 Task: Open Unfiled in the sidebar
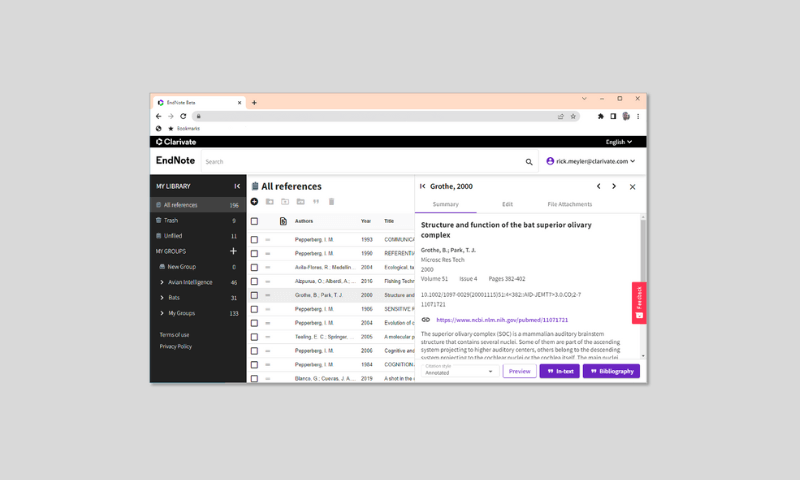click(198, 236)
